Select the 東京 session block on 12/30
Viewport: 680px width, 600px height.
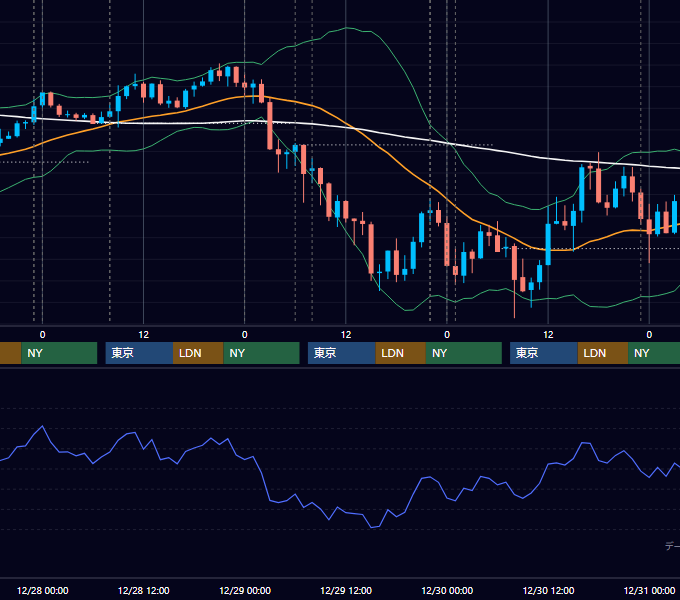tap(544, 353)
